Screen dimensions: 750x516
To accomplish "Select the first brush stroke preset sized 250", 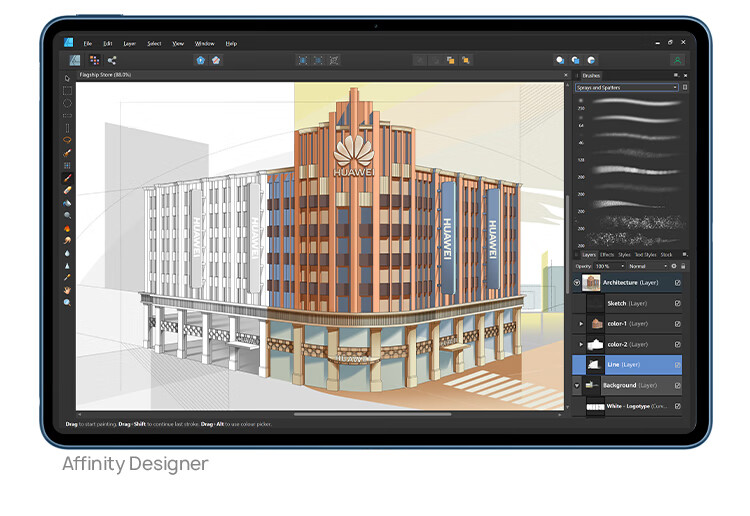I will pyautogui.click(x=637, y=102).
